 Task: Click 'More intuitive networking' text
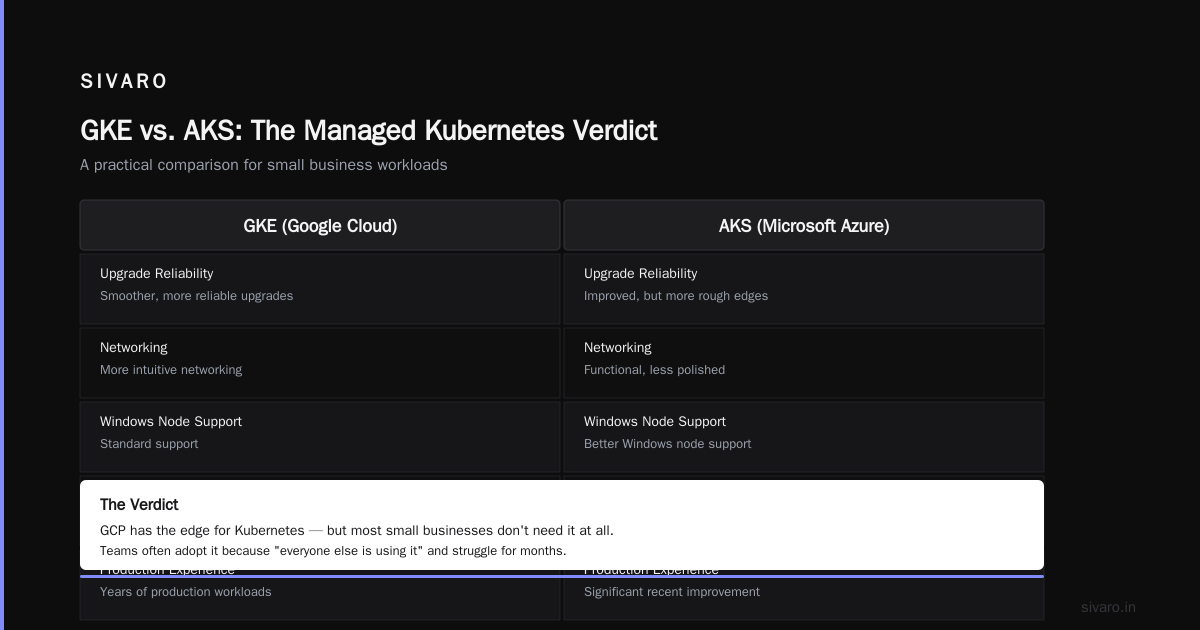(171, 370)
